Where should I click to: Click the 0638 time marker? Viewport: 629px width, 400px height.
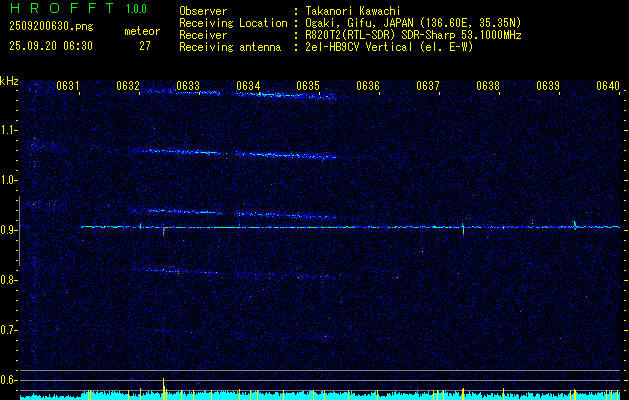(x=488, y=86)
